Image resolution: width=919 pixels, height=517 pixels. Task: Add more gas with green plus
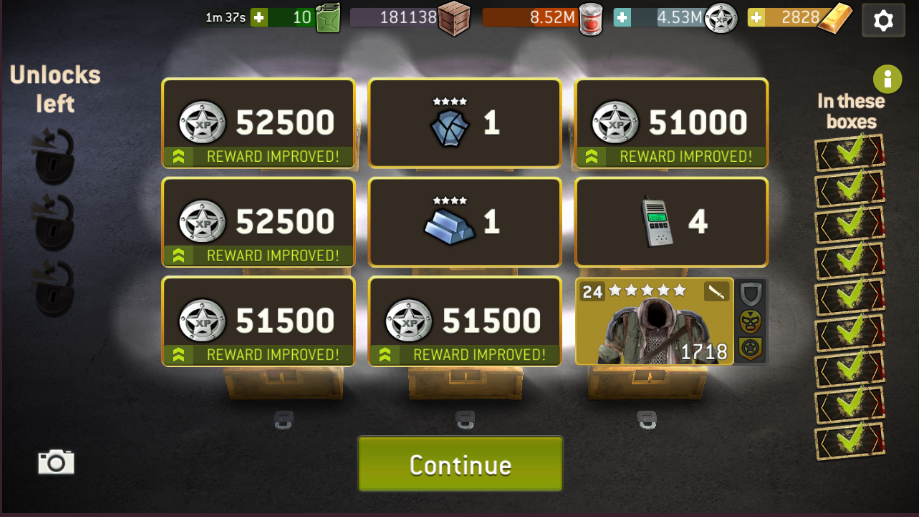(258, 18)
